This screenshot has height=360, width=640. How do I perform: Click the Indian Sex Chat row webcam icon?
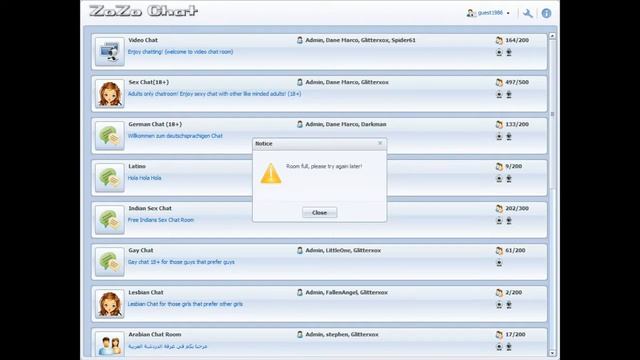coord(499,220)
